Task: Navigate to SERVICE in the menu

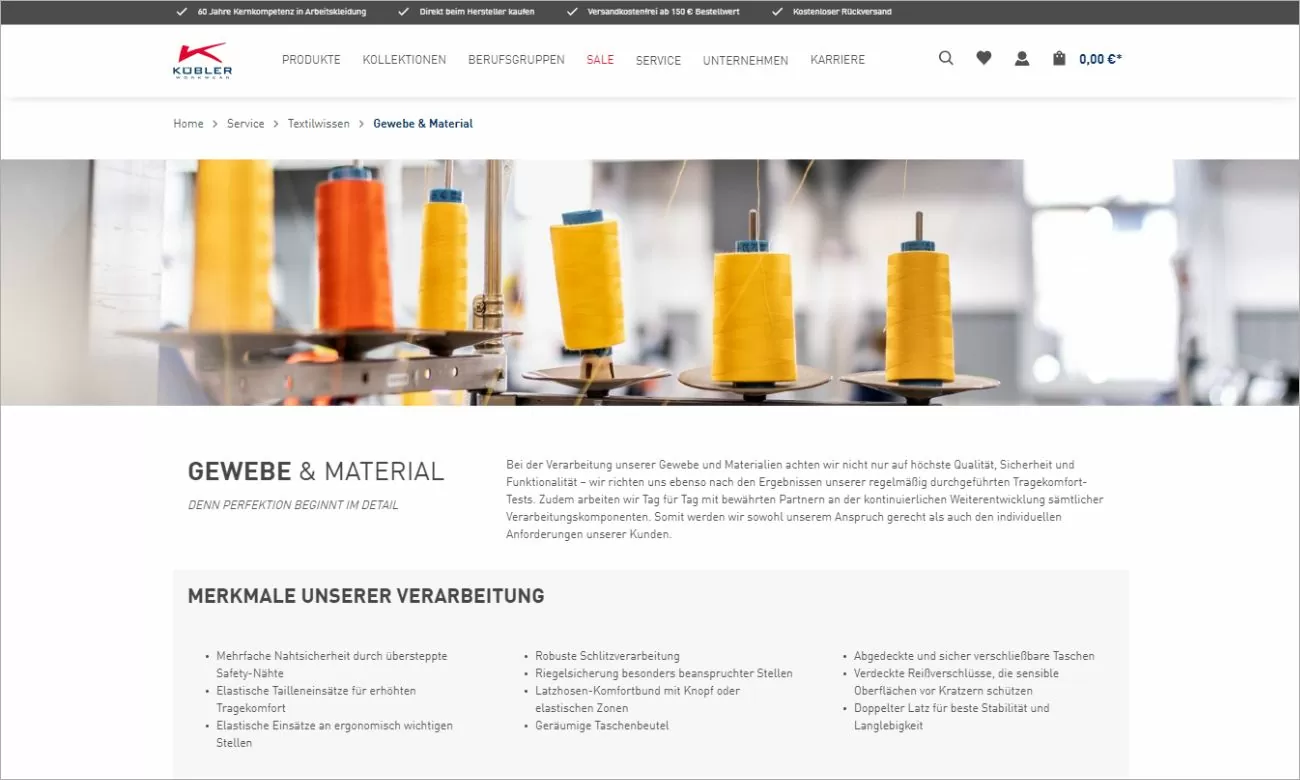Action: coord(658,60)
